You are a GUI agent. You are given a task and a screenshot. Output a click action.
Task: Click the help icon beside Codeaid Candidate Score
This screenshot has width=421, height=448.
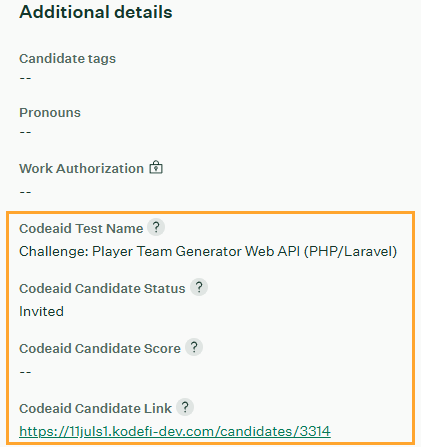click(194, 347)
